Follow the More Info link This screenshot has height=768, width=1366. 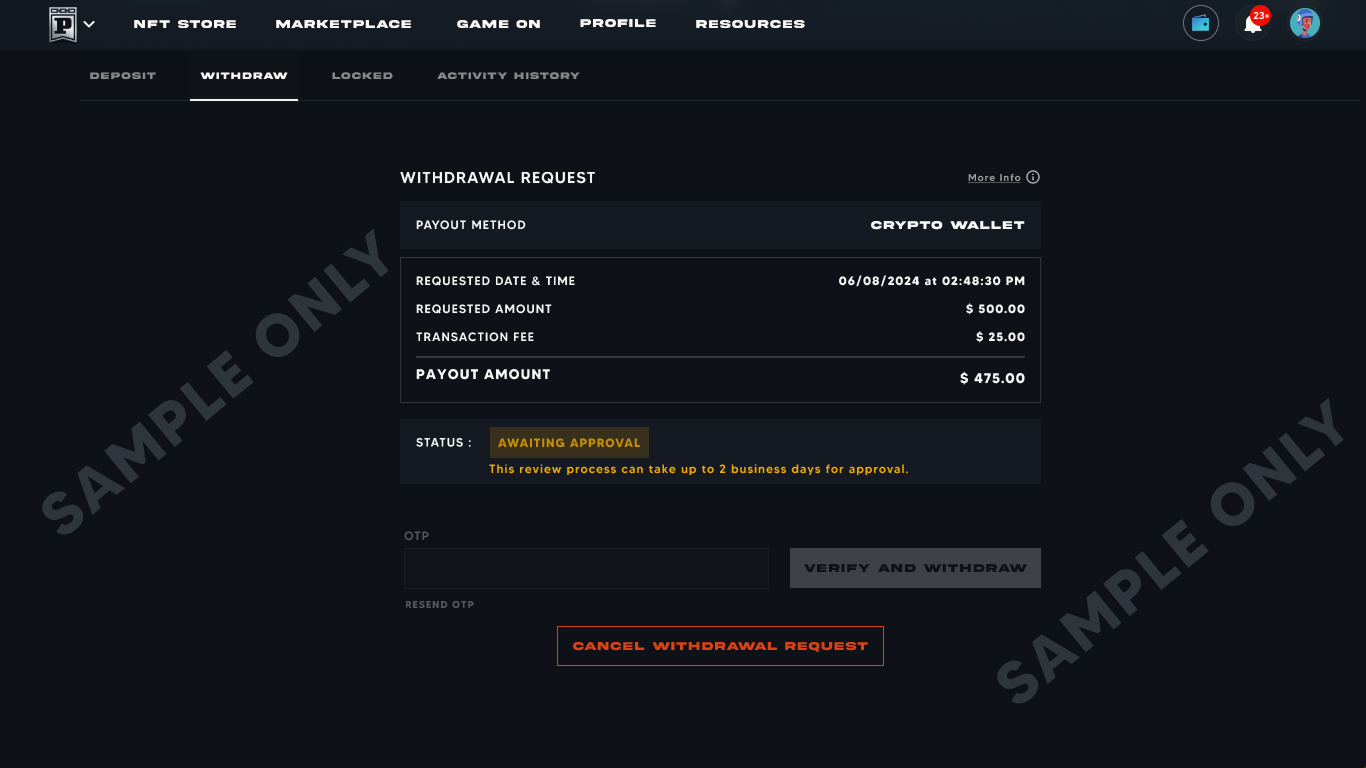pyautogui.click(x=994, y=178)
